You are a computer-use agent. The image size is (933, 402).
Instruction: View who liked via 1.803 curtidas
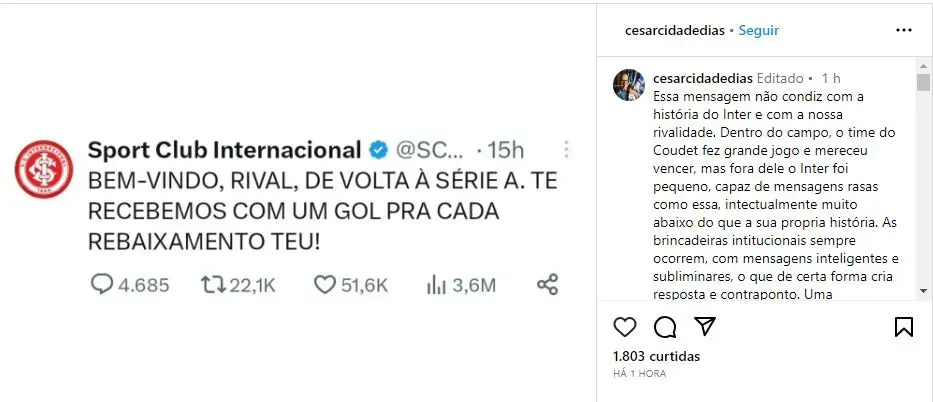coord(656,356)
